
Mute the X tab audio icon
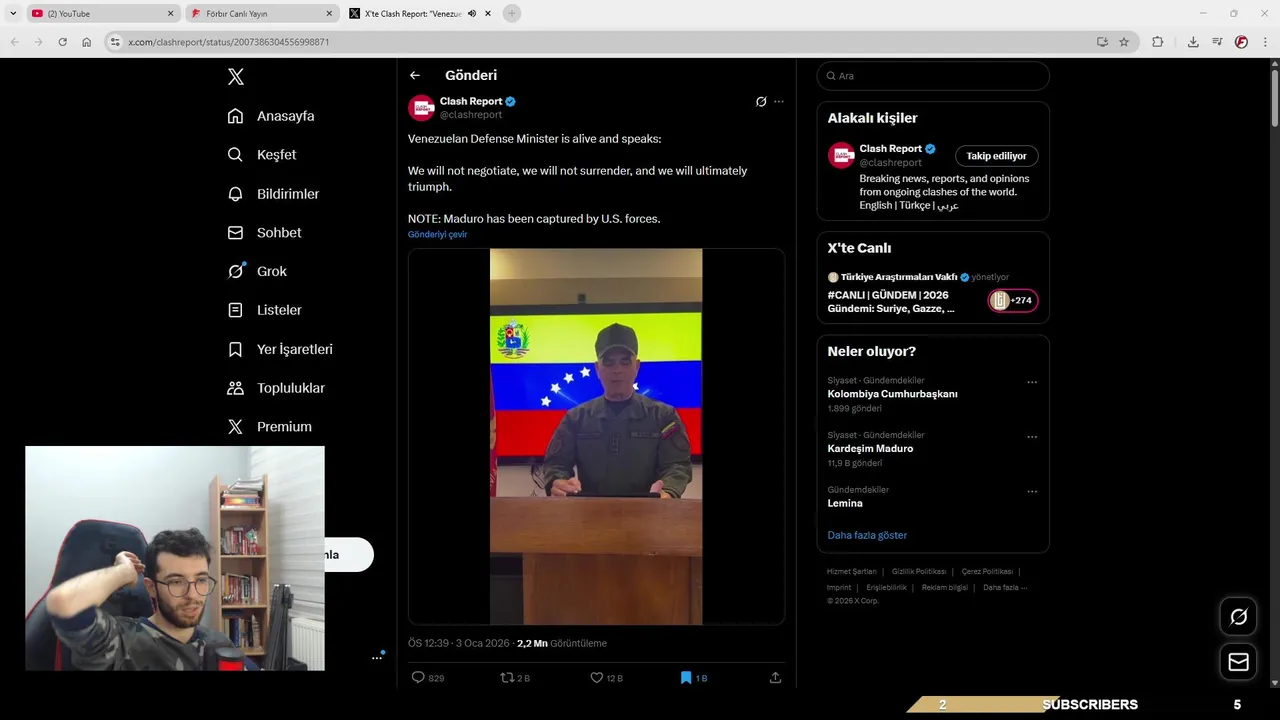click(x=472, y=14)
